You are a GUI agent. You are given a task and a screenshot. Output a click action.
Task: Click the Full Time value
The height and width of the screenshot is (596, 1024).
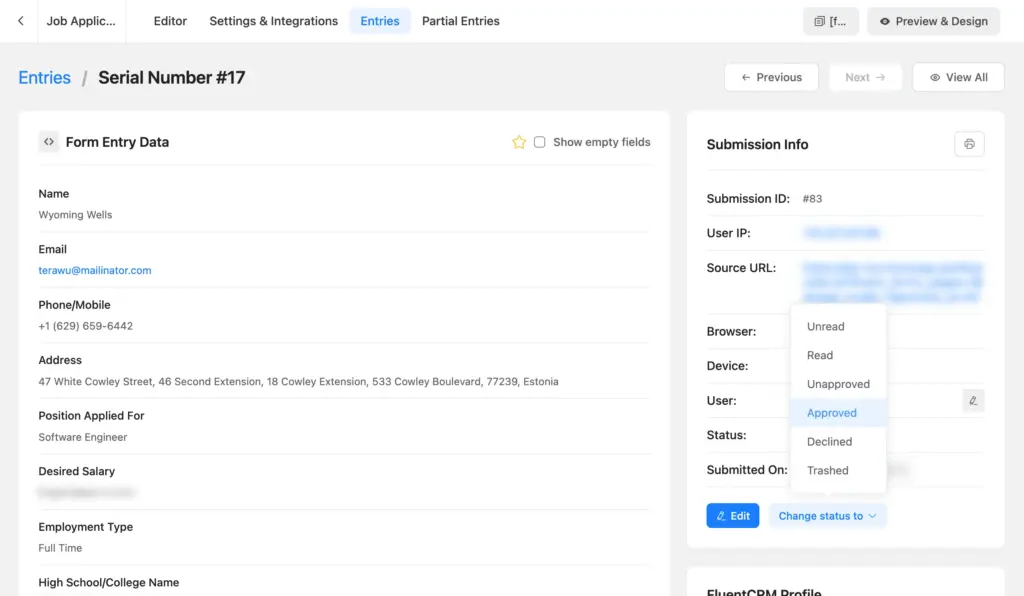click(60, 548)
